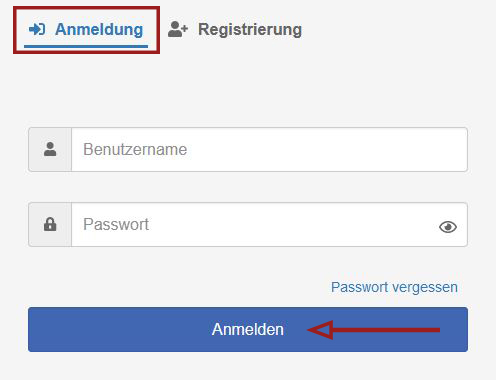This screenshot has width=496, height=380.
Task: Open the Passwort vergessen link
Action: pos(394,287)
